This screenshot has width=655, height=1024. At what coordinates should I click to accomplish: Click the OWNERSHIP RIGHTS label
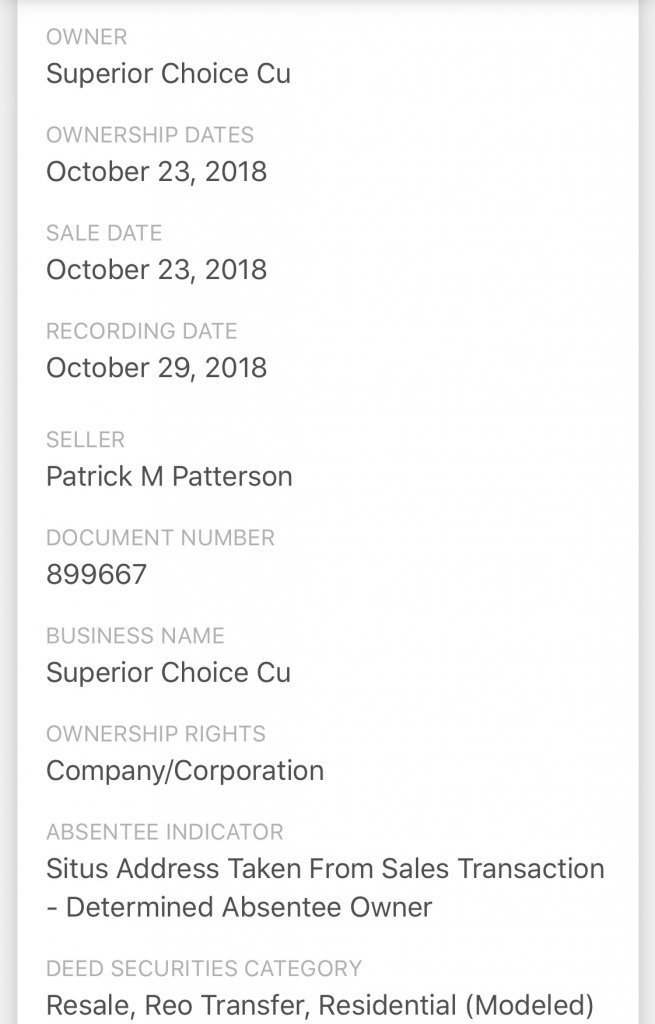[155, 734]
